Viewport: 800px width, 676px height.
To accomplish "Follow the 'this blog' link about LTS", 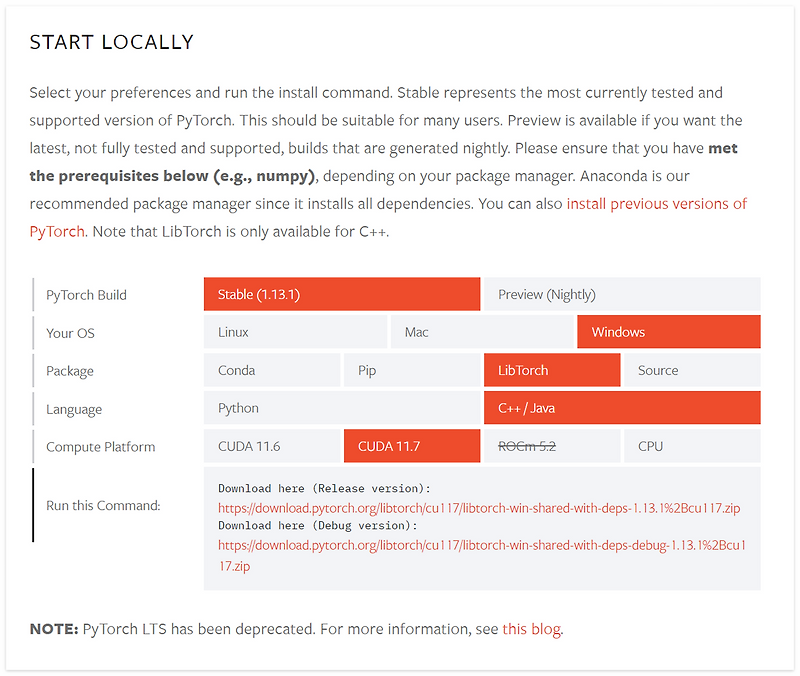I will click(532, 629).
